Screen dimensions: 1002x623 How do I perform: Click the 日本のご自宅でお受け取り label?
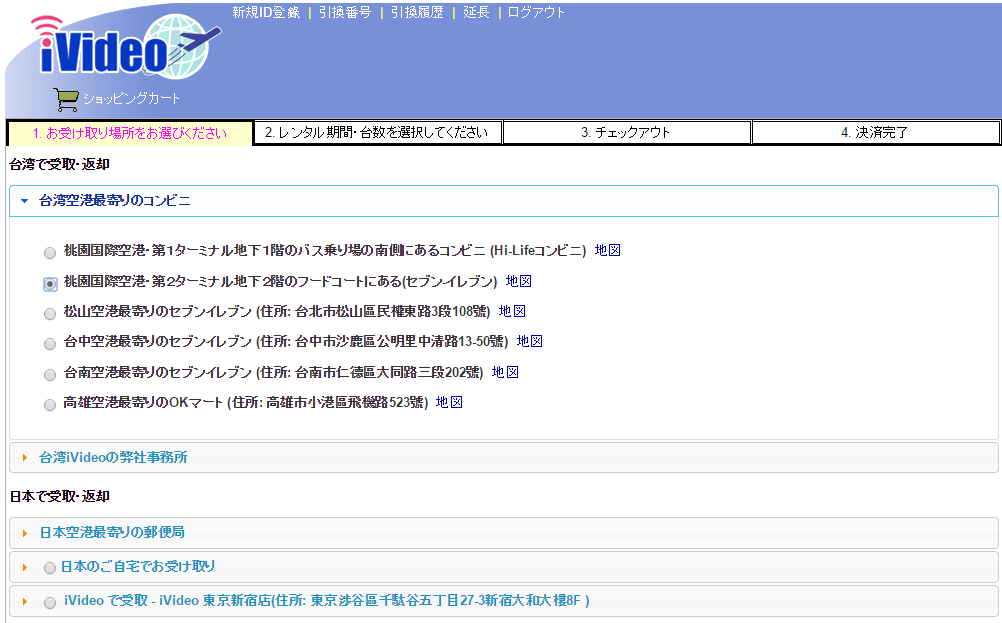click(x=138, y=567)
